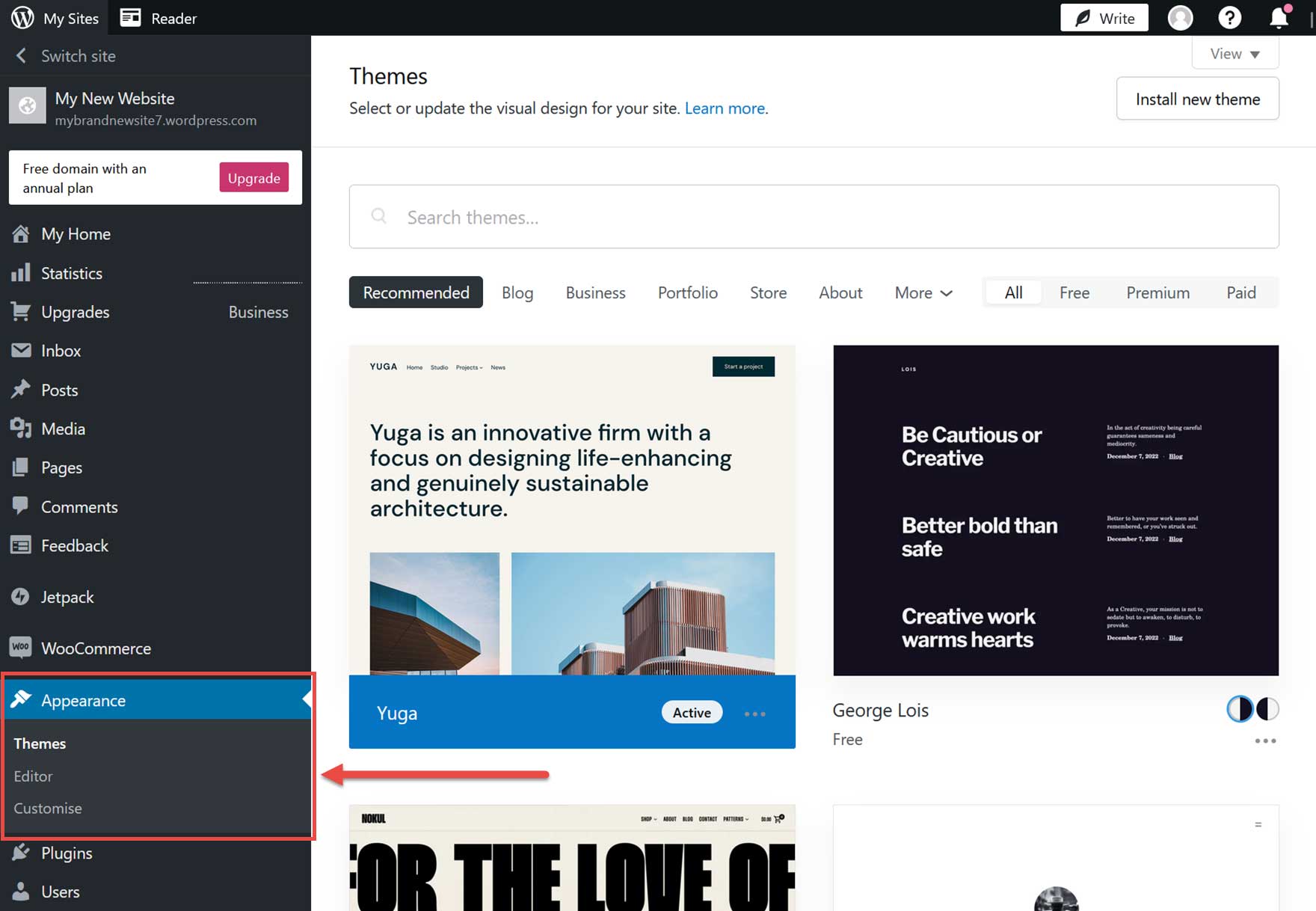Click the Switch site back arrow
This screenshot has width=1316, height=911.
(x=21, y=55)
